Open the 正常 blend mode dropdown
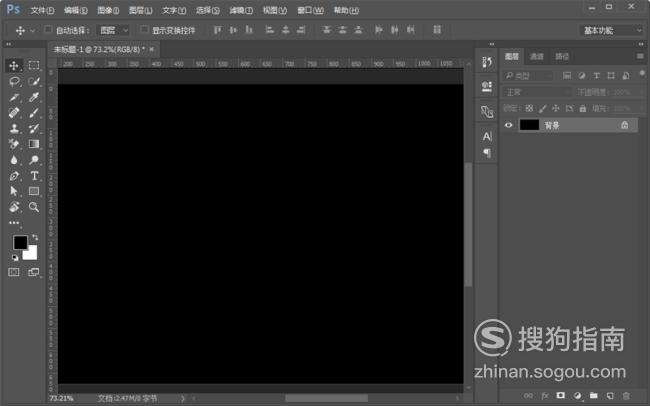 pyautogui.click(x=537, y=92)
